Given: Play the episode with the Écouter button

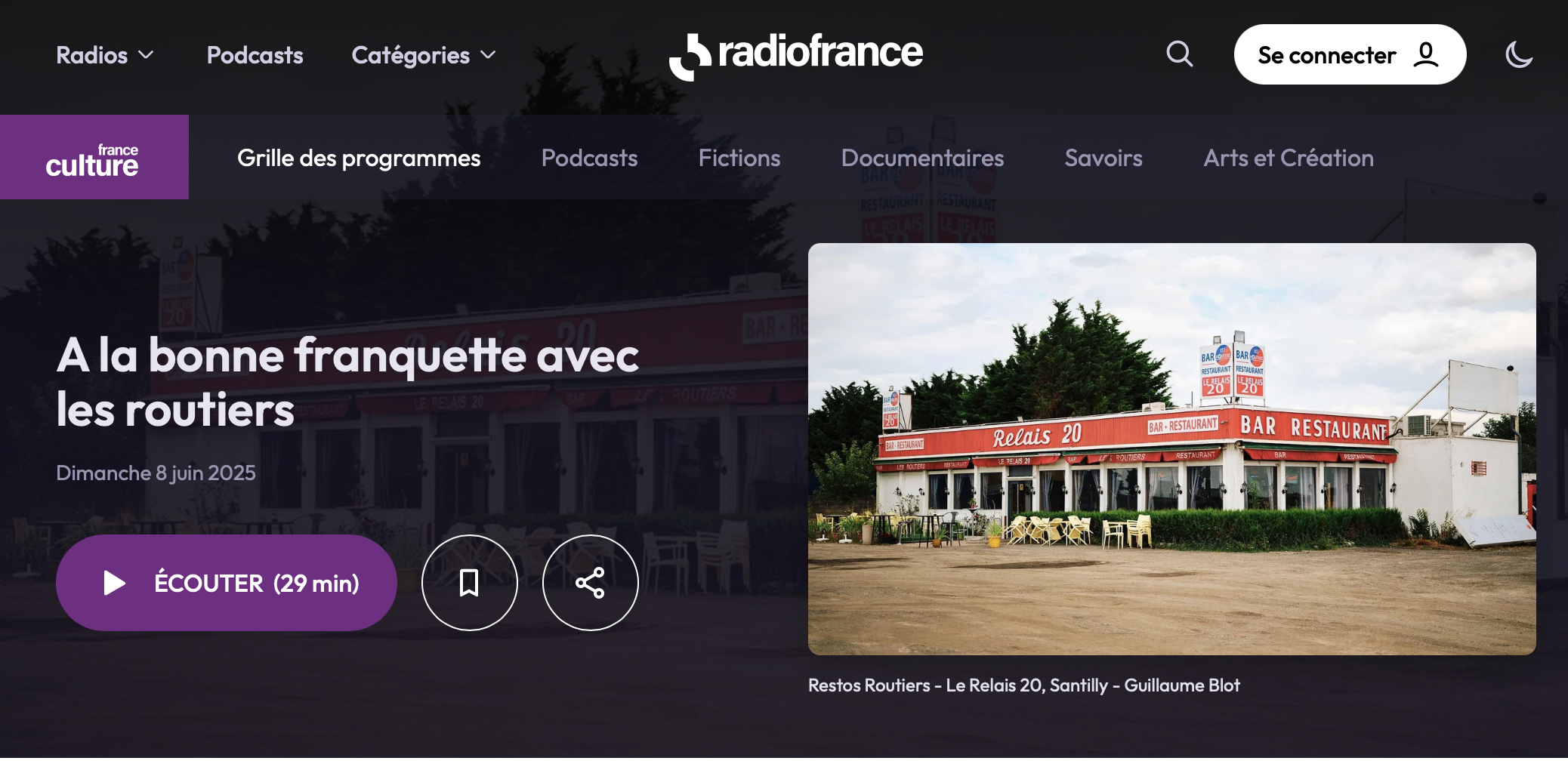Looking at the screenshot, I should pyautogui.click(x=226, y=582).
